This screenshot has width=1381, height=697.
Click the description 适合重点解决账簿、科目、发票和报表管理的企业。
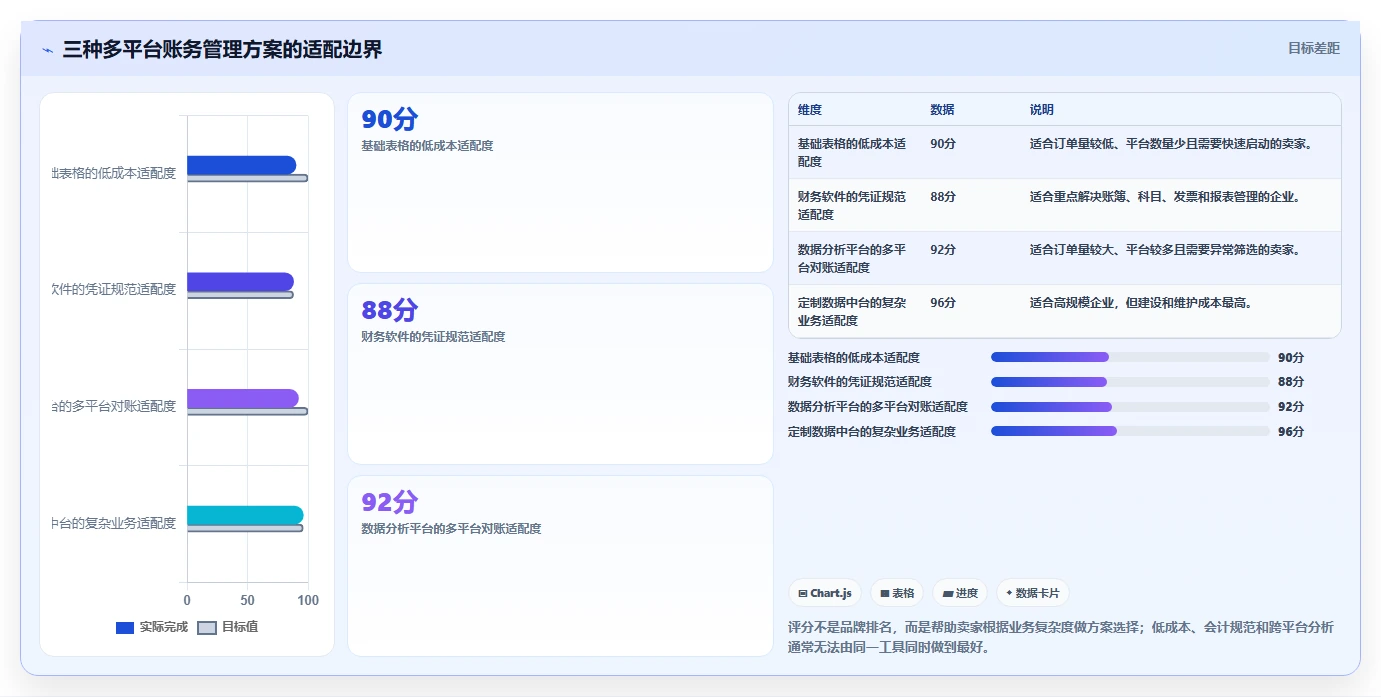tap(1165, 197)
